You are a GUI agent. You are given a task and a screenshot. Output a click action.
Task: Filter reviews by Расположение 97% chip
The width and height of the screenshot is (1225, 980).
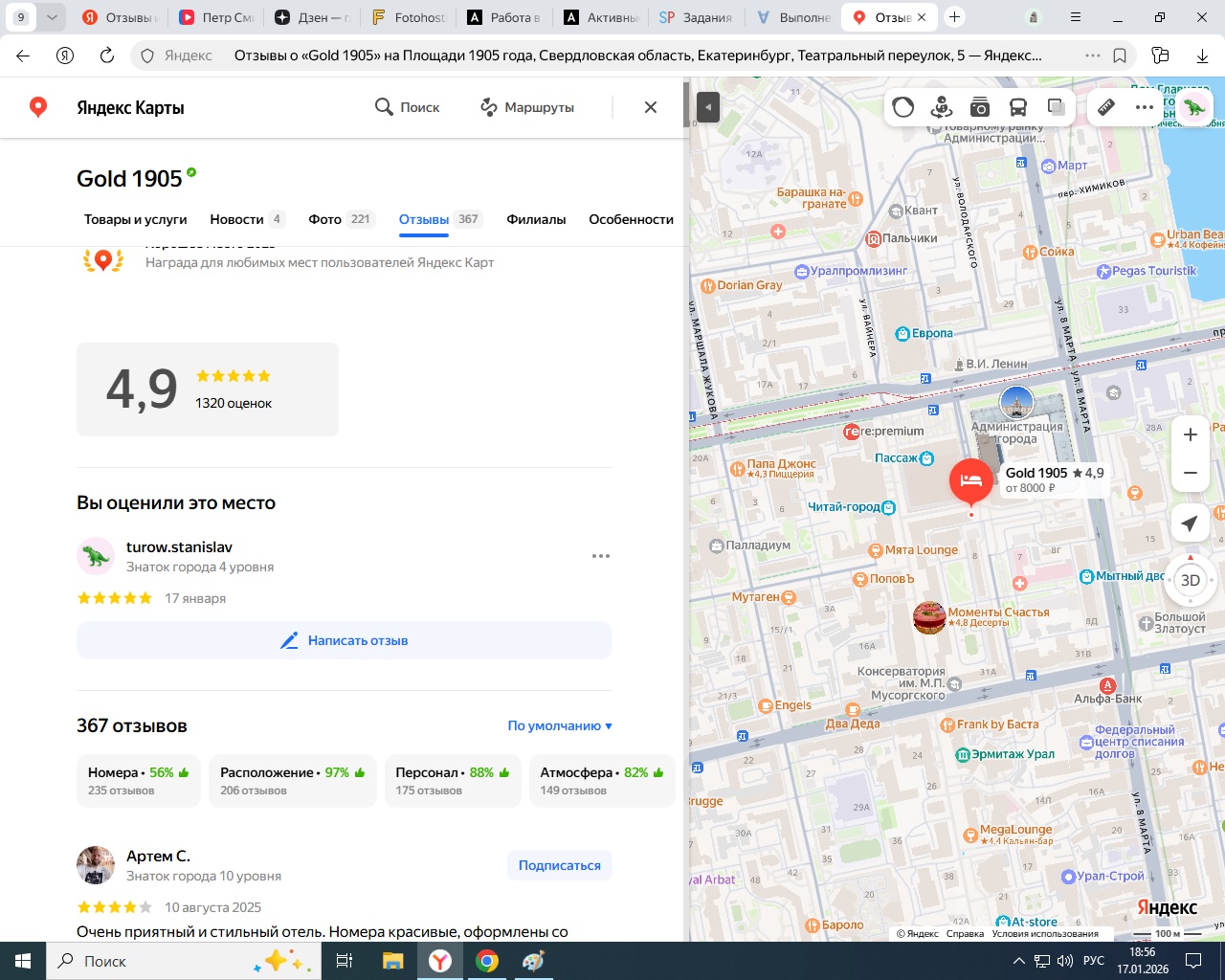tap(292, 781)
